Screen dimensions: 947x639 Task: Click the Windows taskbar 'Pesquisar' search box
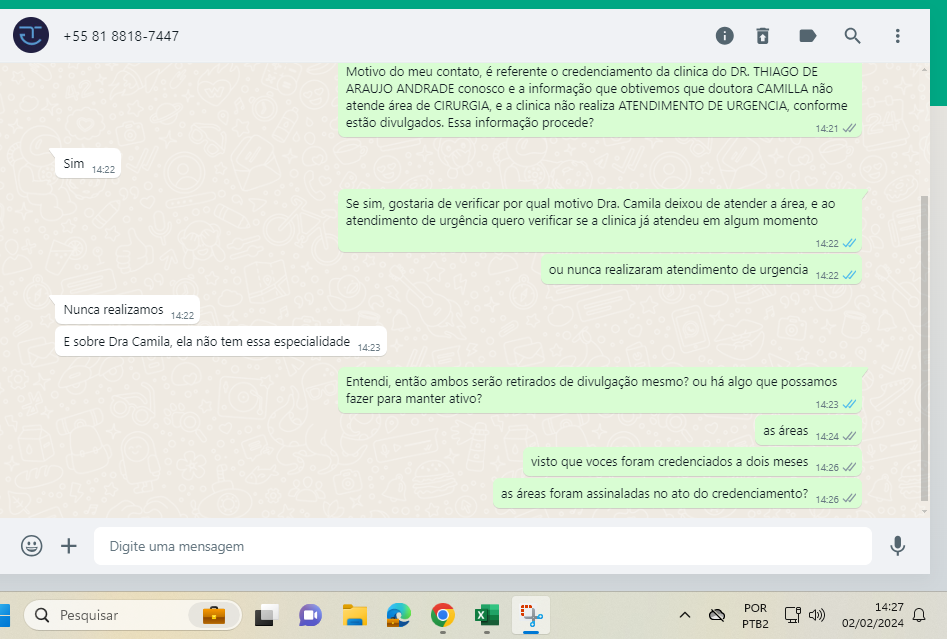pyautogui.click(x=132, y=615)
